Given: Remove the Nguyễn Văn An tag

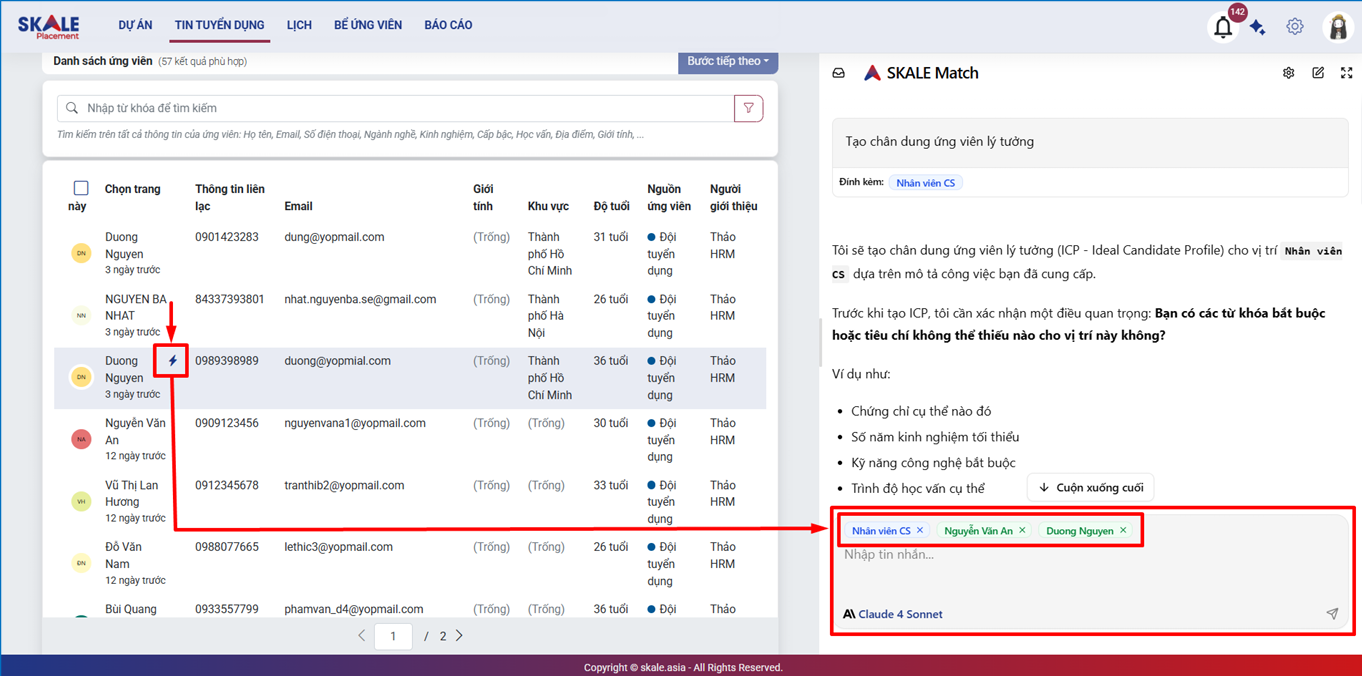Looking at the screenshot, I should tap(1022, 531).
